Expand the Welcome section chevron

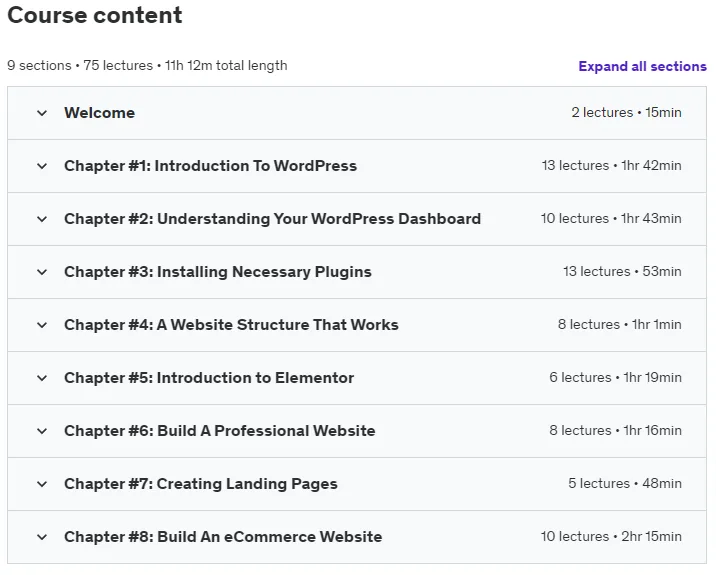tap(42, 113)
